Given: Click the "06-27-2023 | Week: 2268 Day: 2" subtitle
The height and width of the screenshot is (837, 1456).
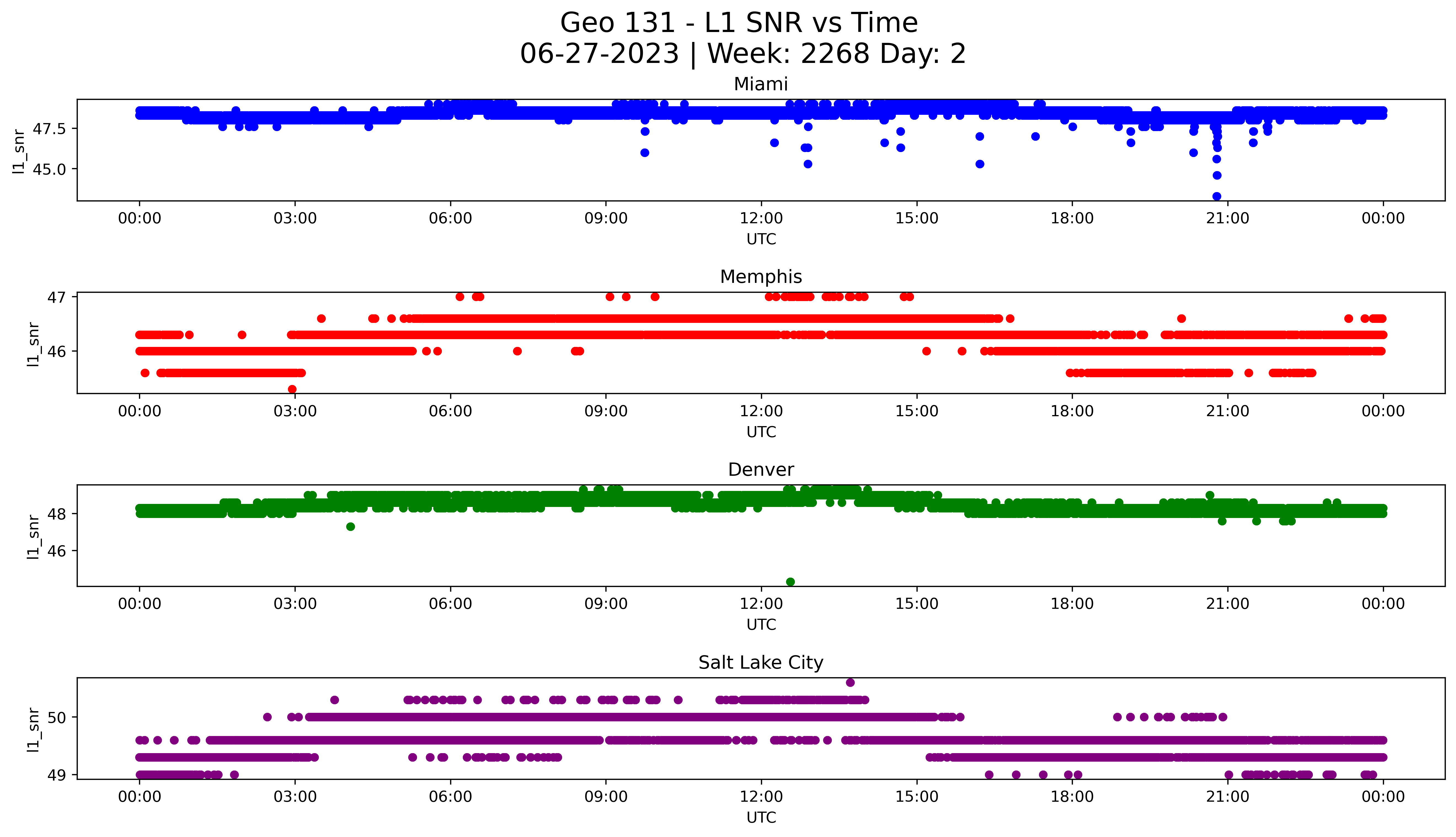Looking at the screenshot, I should point(743,54).
